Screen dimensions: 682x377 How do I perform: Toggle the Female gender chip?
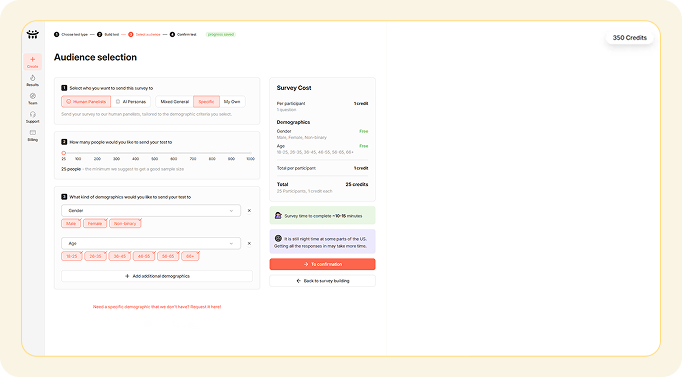(95, 224)
